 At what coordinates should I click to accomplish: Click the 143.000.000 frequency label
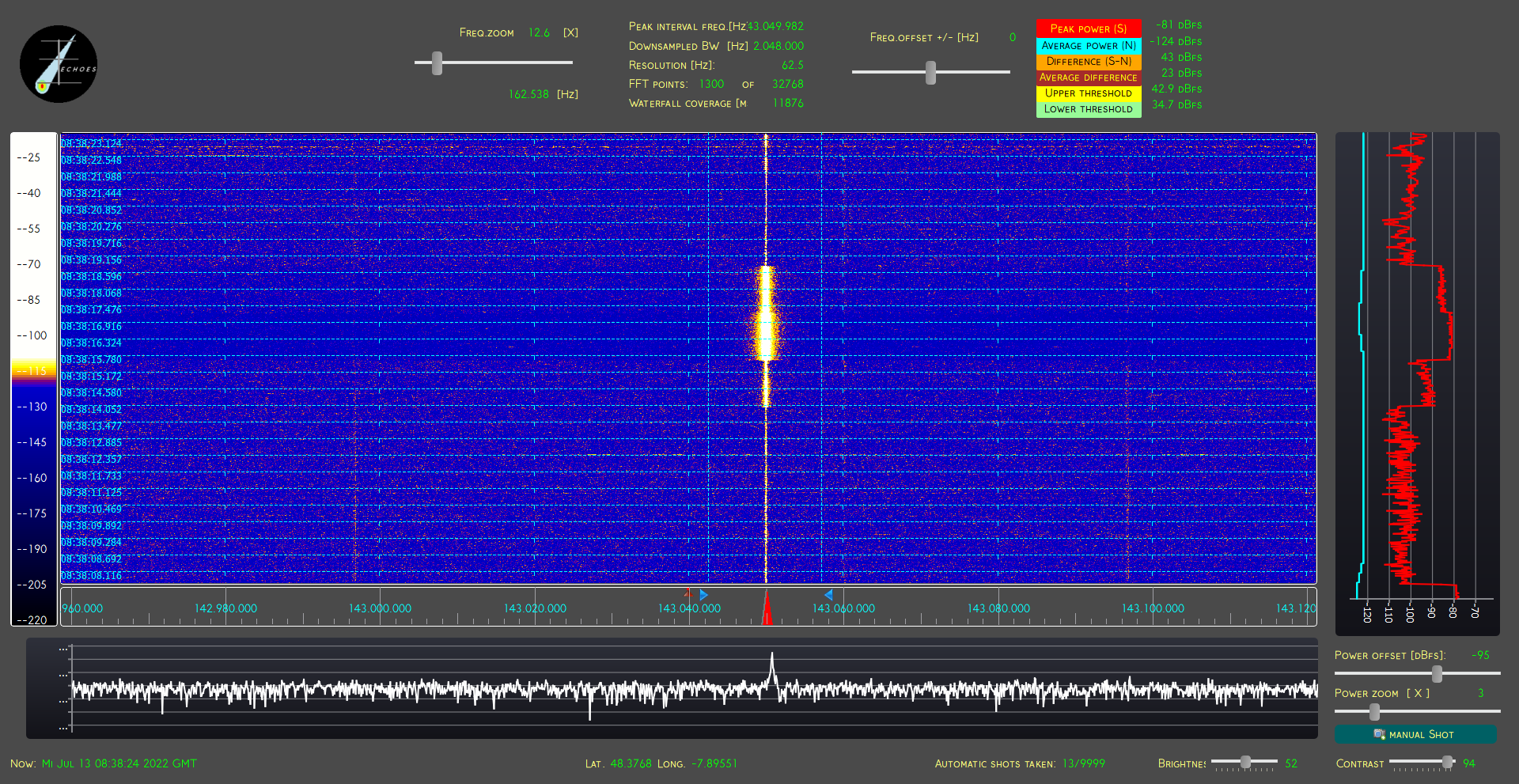pos(380,608)
